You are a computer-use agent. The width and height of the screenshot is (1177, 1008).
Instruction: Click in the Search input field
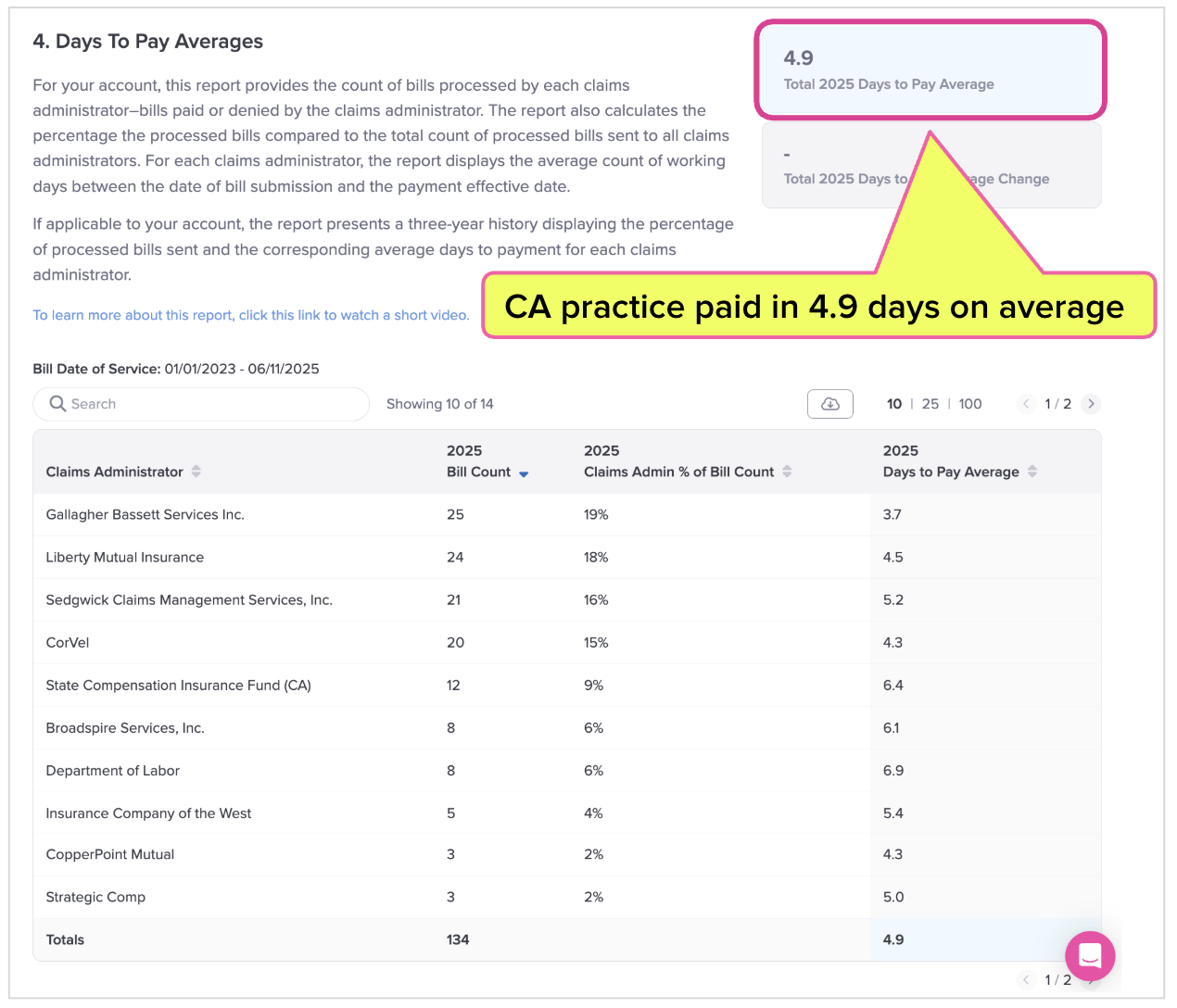click(x=213, y=404)
